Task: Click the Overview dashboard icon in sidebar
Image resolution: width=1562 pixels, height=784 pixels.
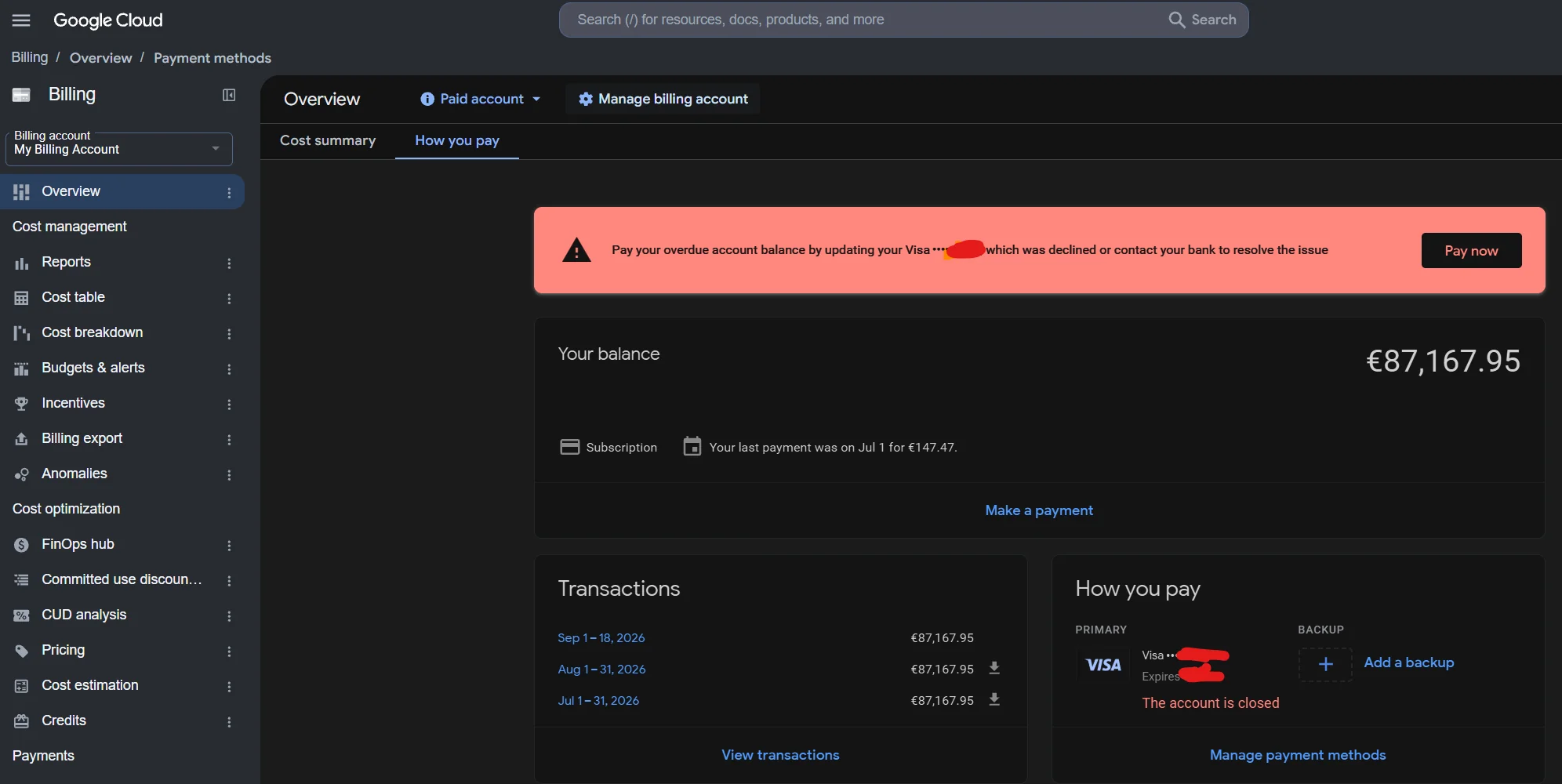Action: (21, 192)
